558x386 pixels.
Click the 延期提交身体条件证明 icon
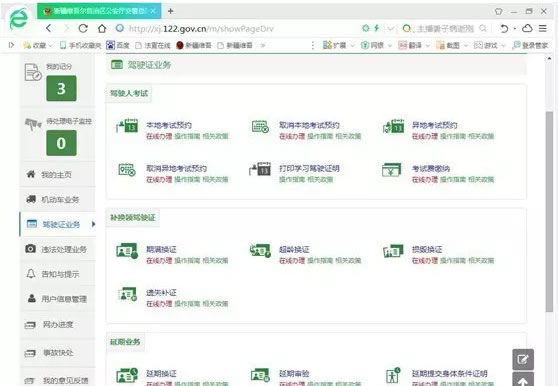click(x=393, y=375)
